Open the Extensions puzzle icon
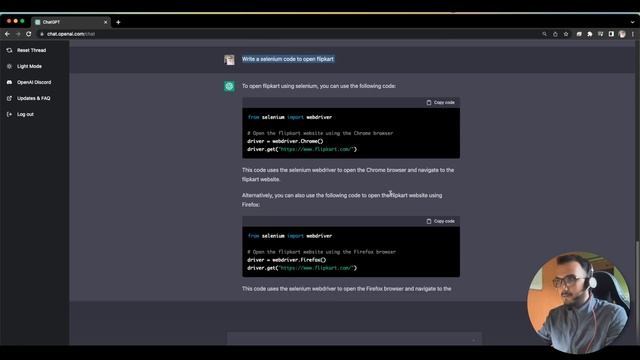The image size is (640, 360). pyautogui.click(x=589, y=34)
